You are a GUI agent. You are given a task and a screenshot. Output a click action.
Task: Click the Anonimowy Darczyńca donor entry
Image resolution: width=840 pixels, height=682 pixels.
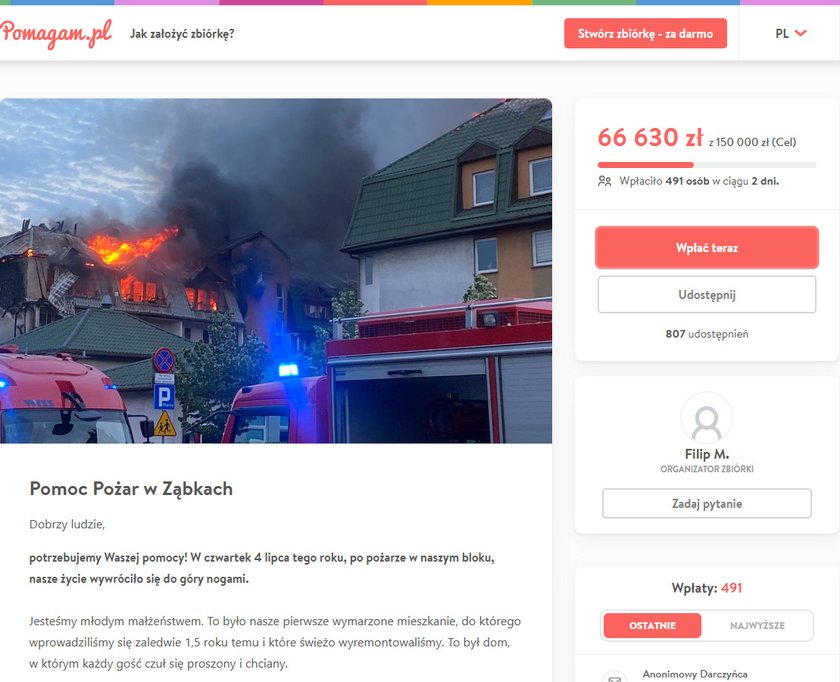pos(695,674)
